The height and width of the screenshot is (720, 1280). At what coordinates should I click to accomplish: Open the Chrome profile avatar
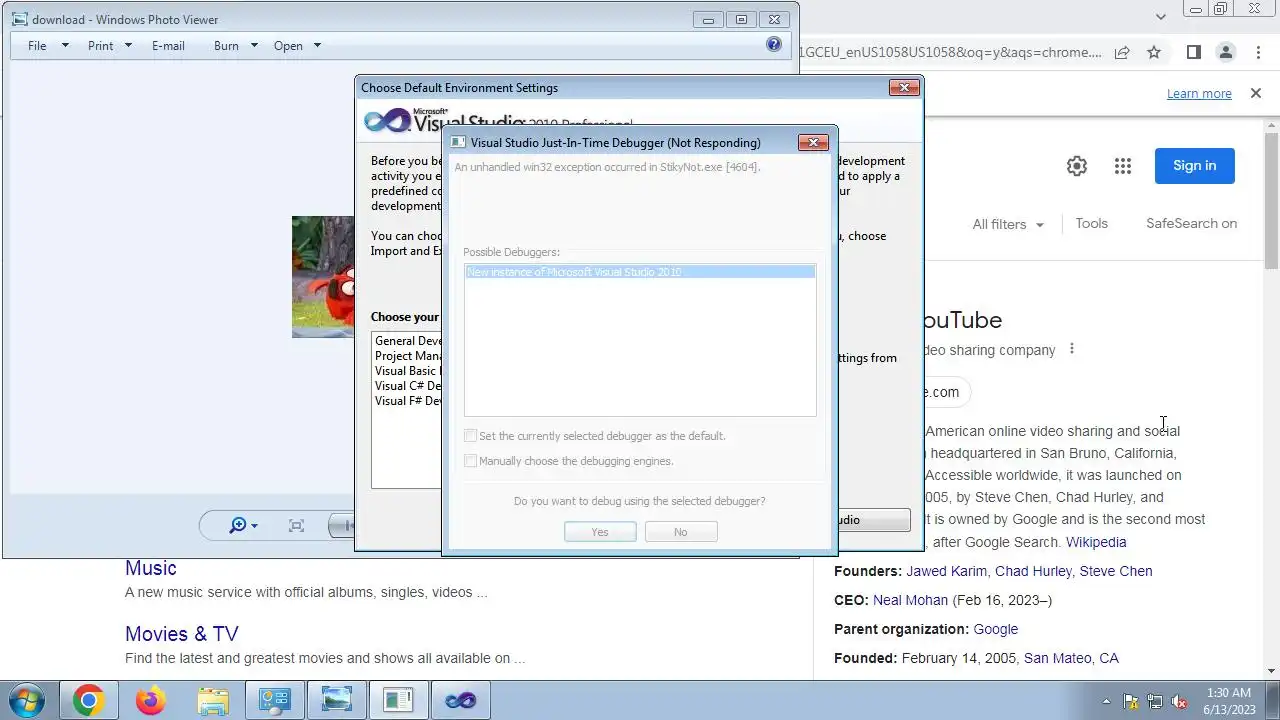pyautogui.click(x=1225, y=52)
